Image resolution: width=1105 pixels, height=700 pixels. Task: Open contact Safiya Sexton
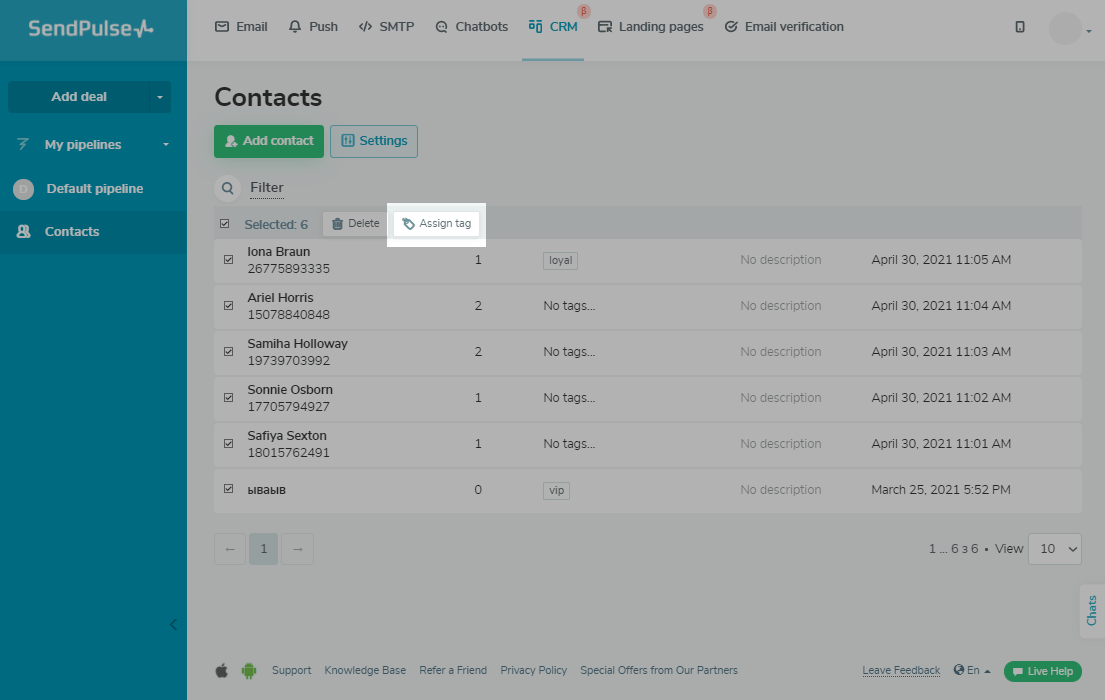pos(287,436)
